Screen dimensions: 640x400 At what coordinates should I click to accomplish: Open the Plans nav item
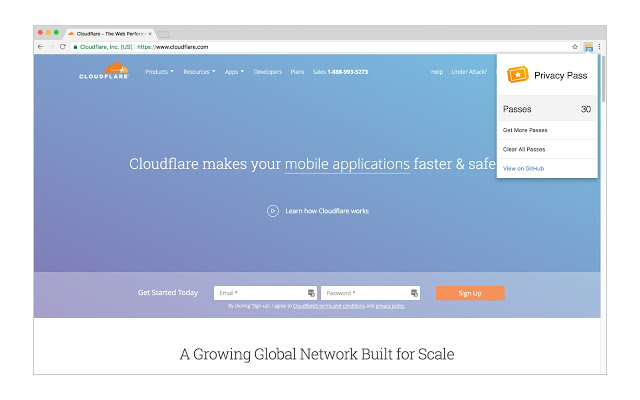[297, 72]
